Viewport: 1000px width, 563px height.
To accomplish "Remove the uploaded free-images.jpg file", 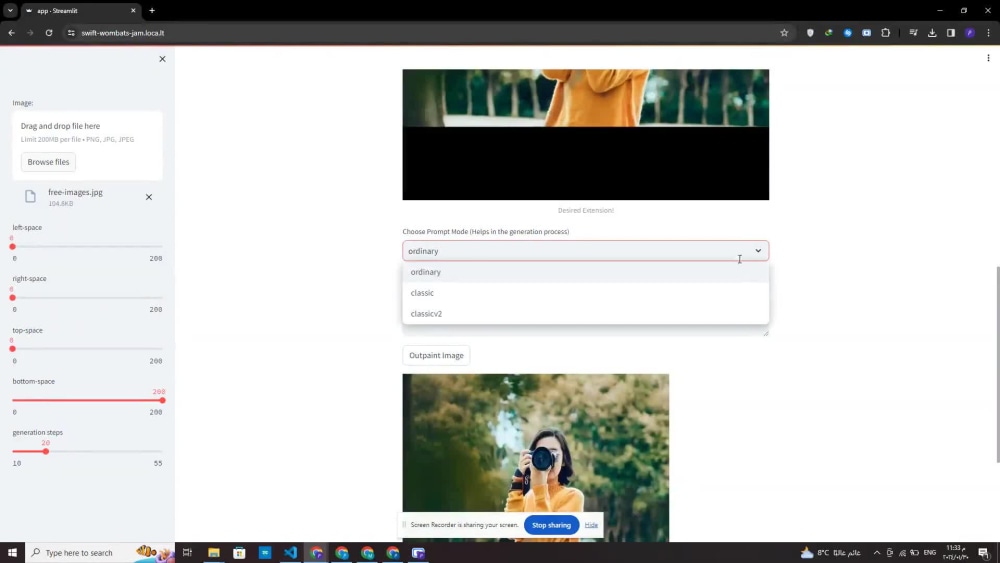I will [x=149, y=197].
